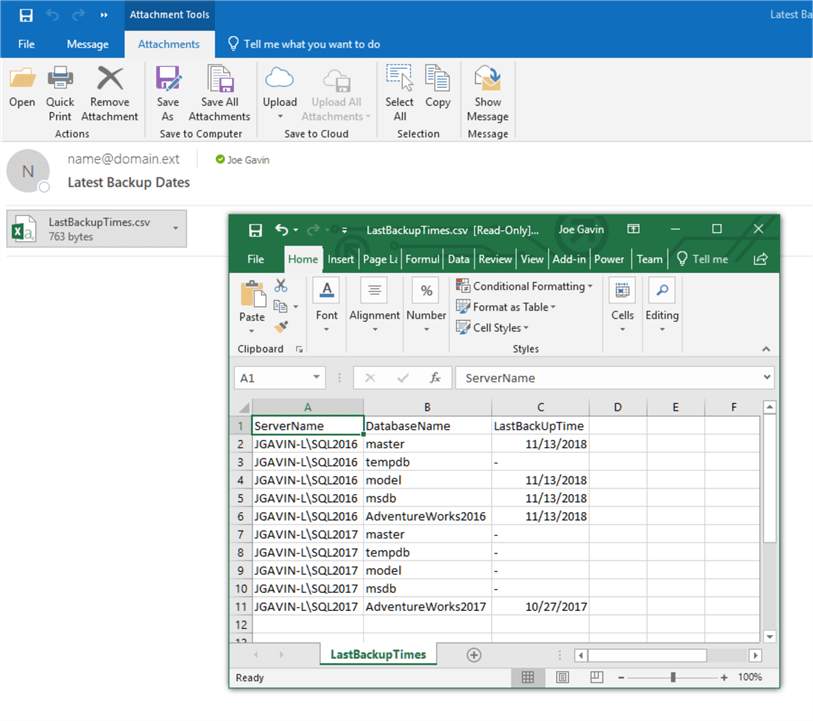Switch to Page Layout view in status bar
Viewport: 813px width, 721px height.
(x=562, y=678)
